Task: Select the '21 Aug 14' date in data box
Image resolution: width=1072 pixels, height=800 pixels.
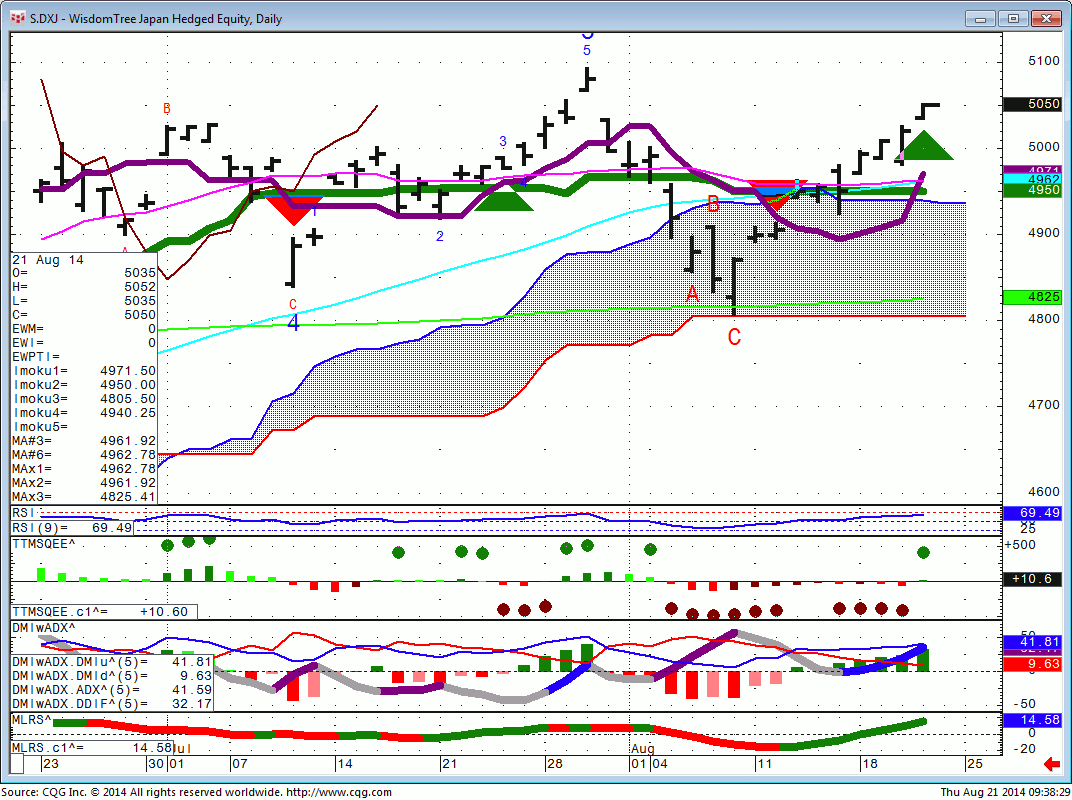Action: 48,260
